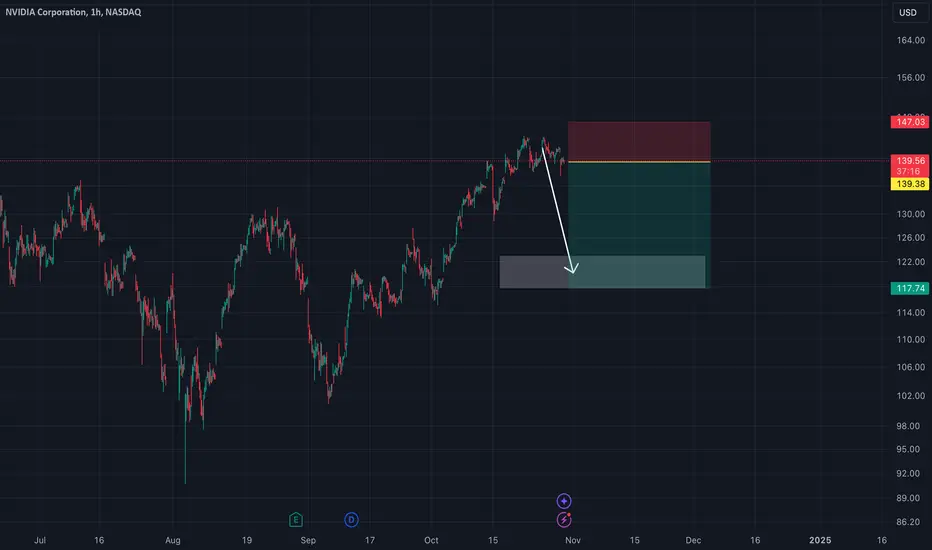Click the 102.00 price axis label

click(911, 396)
